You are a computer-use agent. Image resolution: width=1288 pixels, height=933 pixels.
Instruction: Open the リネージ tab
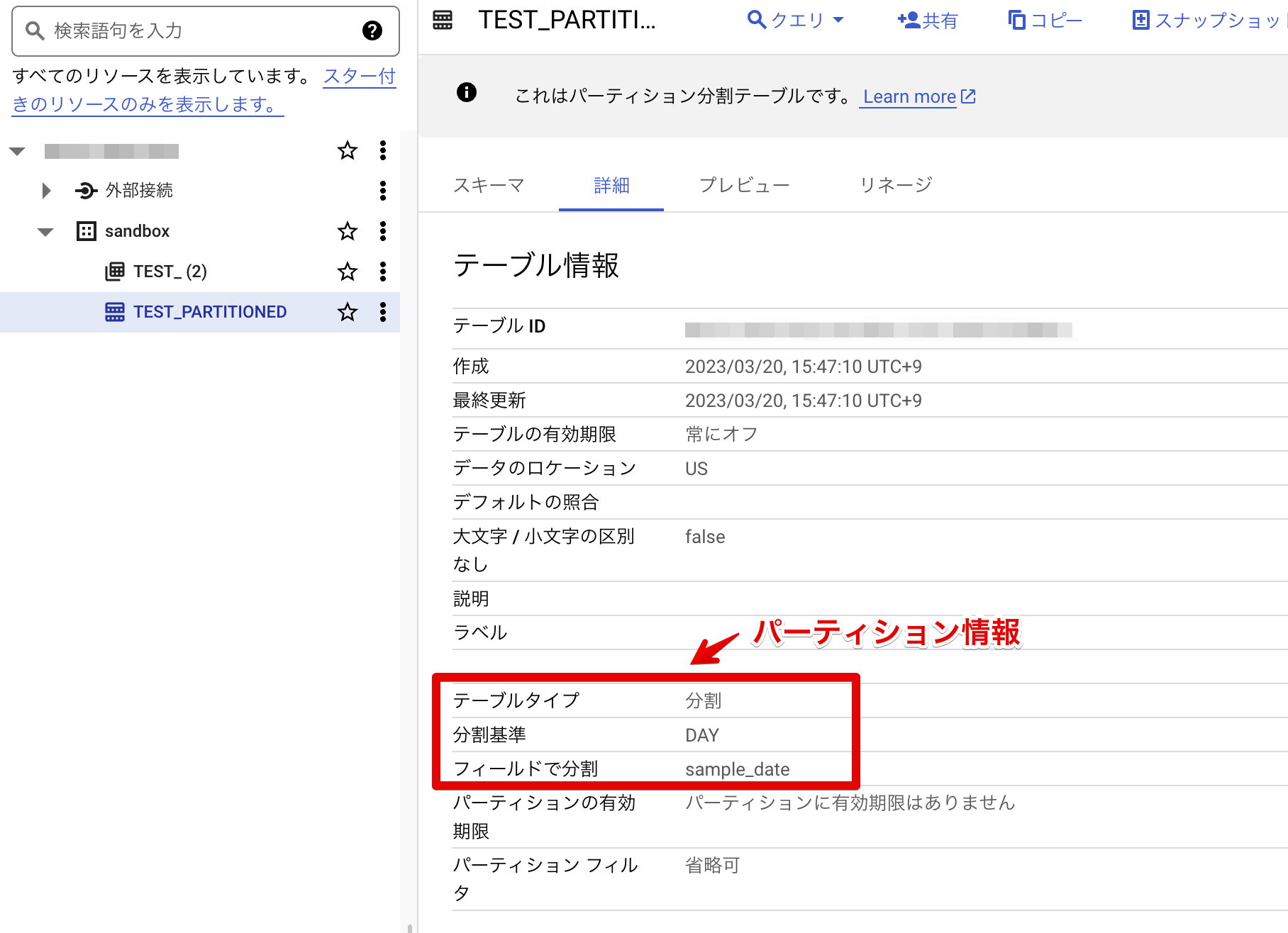click(894, 185)
